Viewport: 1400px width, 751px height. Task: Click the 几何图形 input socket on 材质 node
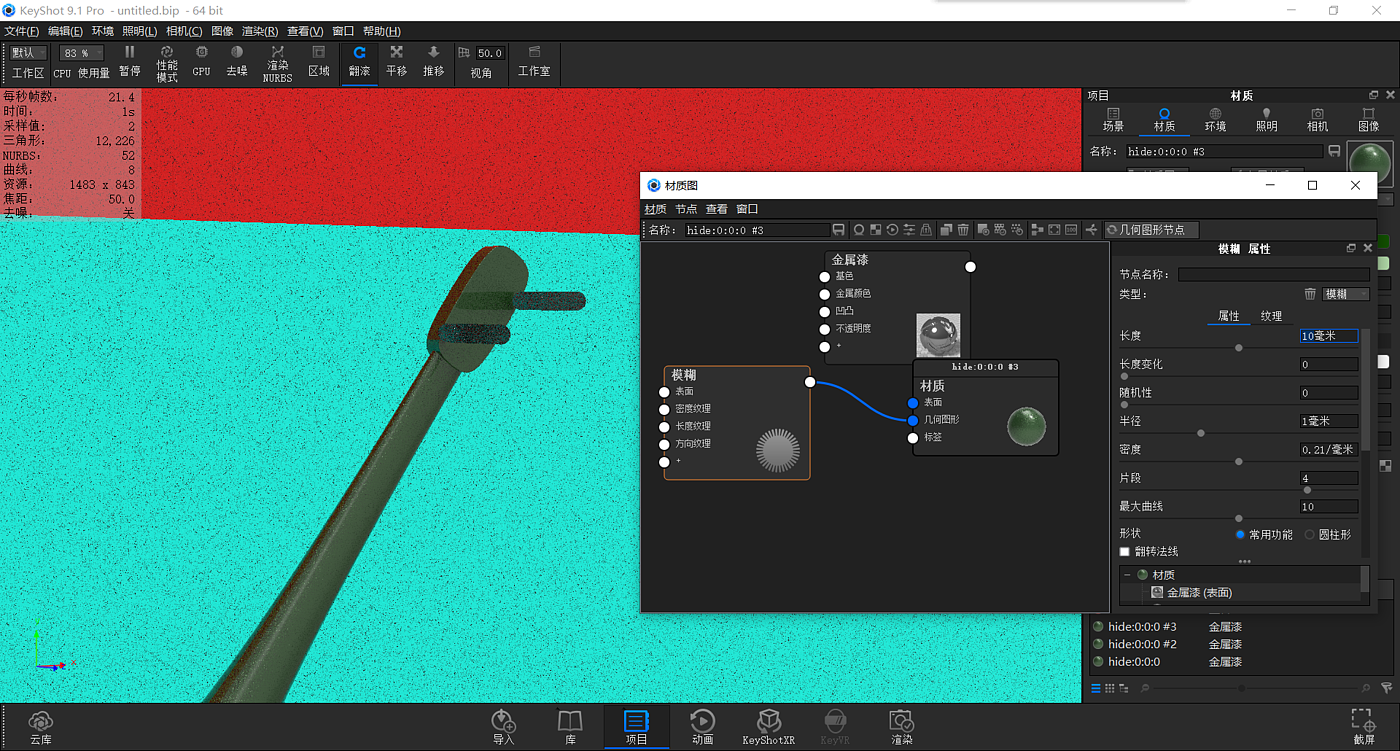(x=913, y=420)
